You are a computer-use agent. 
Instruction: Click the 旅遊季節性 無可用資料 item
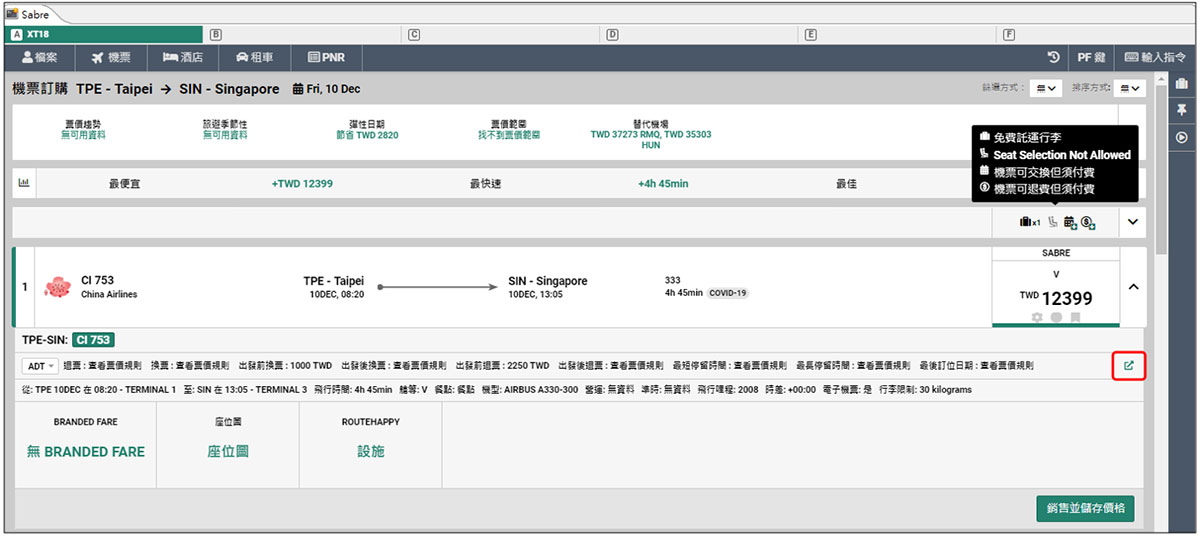point(225,129)
